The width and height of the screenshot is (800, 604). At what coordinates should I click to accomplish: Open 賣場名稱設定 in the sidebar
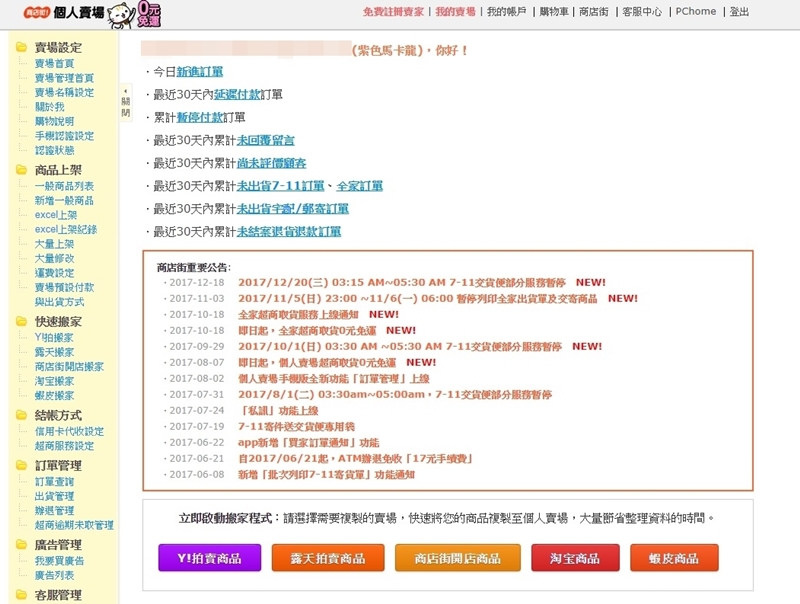point(64,92)
